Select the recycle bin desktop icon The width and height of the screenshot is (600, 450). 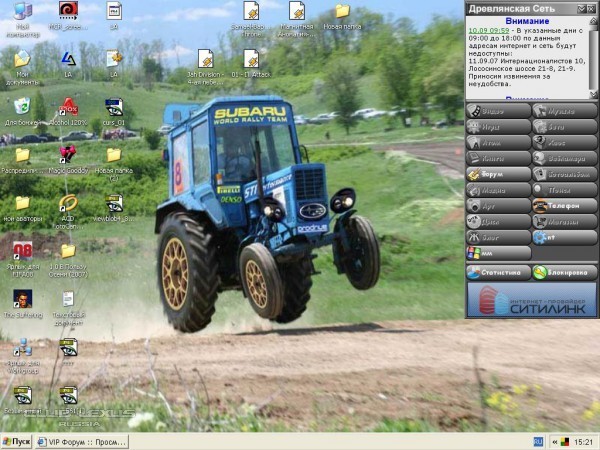tap(23, 111)
